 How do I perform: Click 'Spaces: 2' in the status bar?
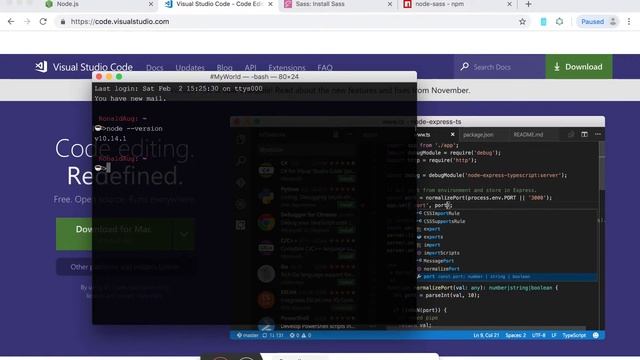(516, 336)
